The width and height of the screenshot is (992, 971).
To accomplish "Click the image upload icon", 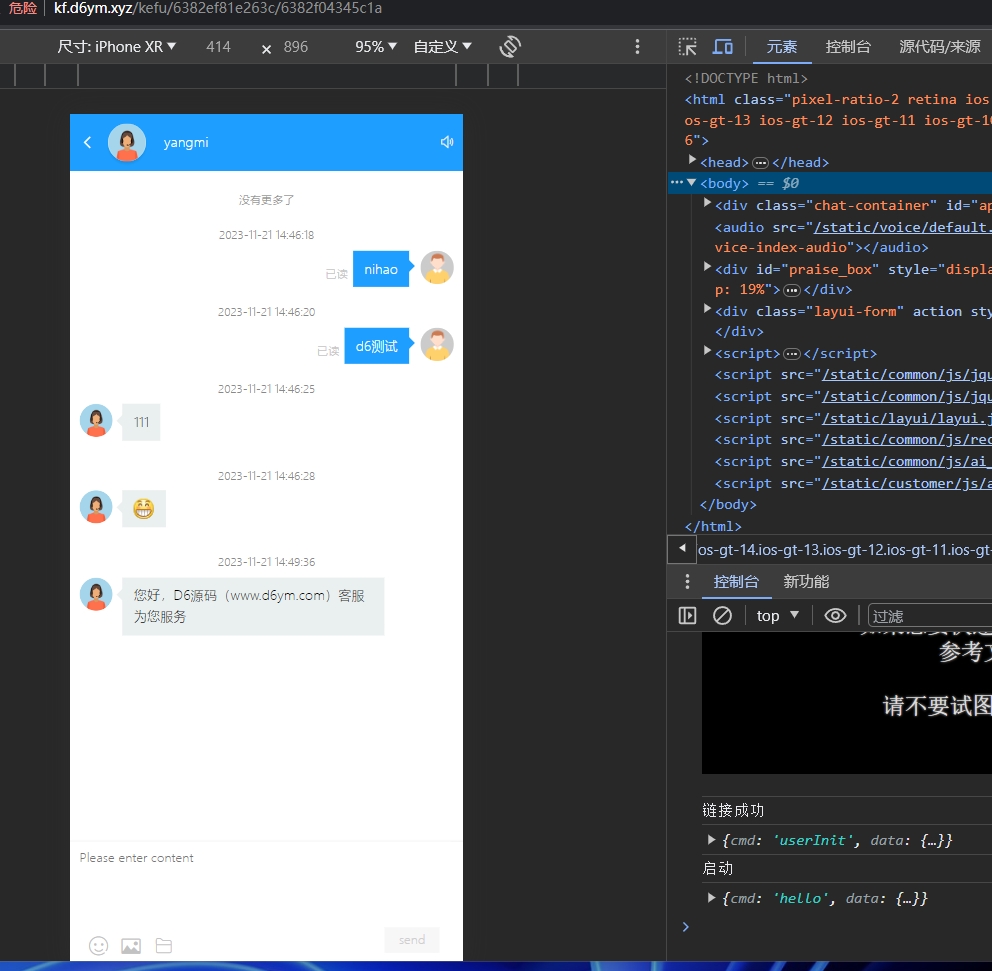I will [131, 946].
